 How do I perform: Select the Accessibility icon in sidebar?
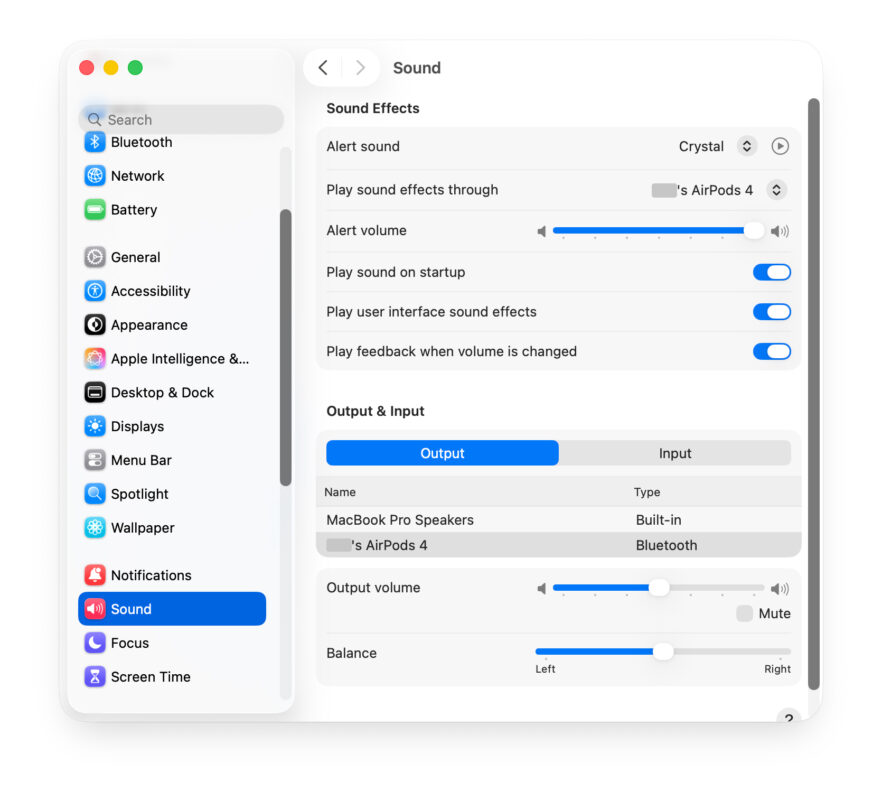(x=95, y=291)
